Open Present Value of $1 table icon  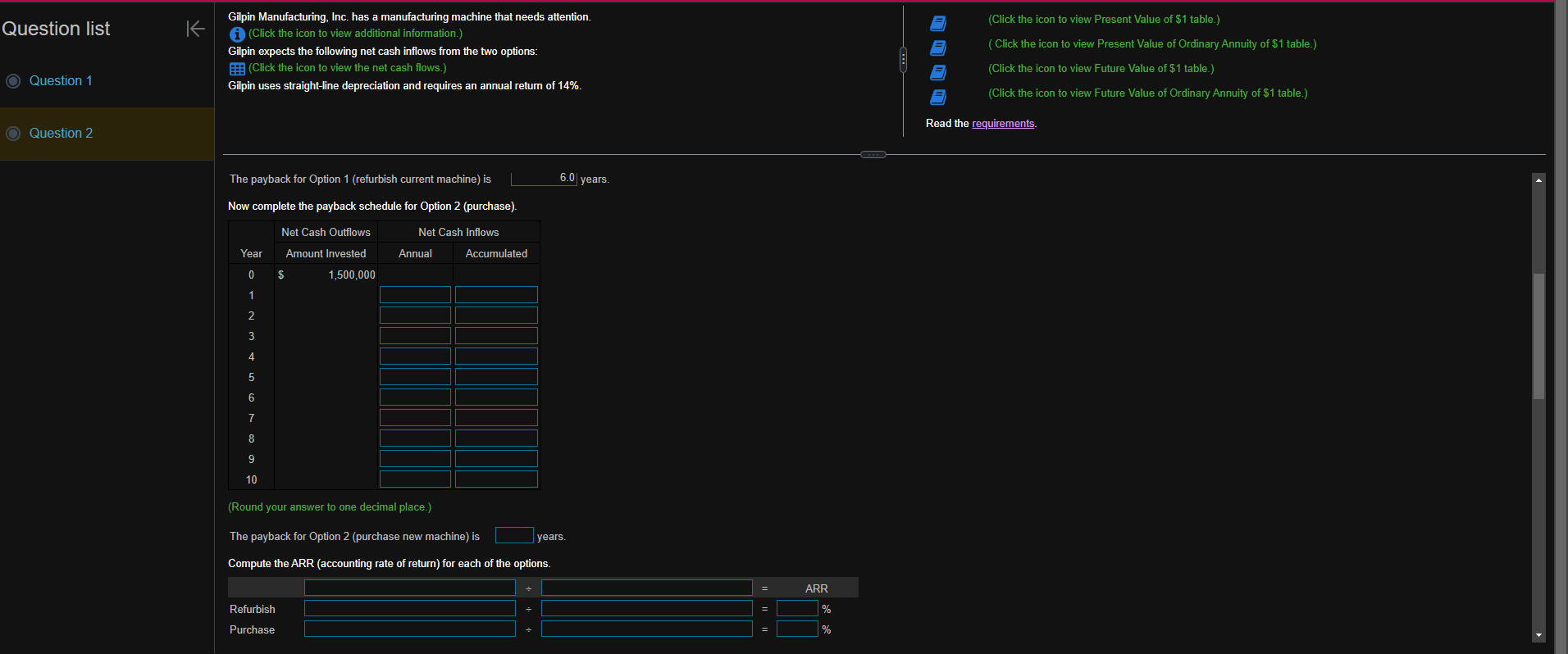938,23
